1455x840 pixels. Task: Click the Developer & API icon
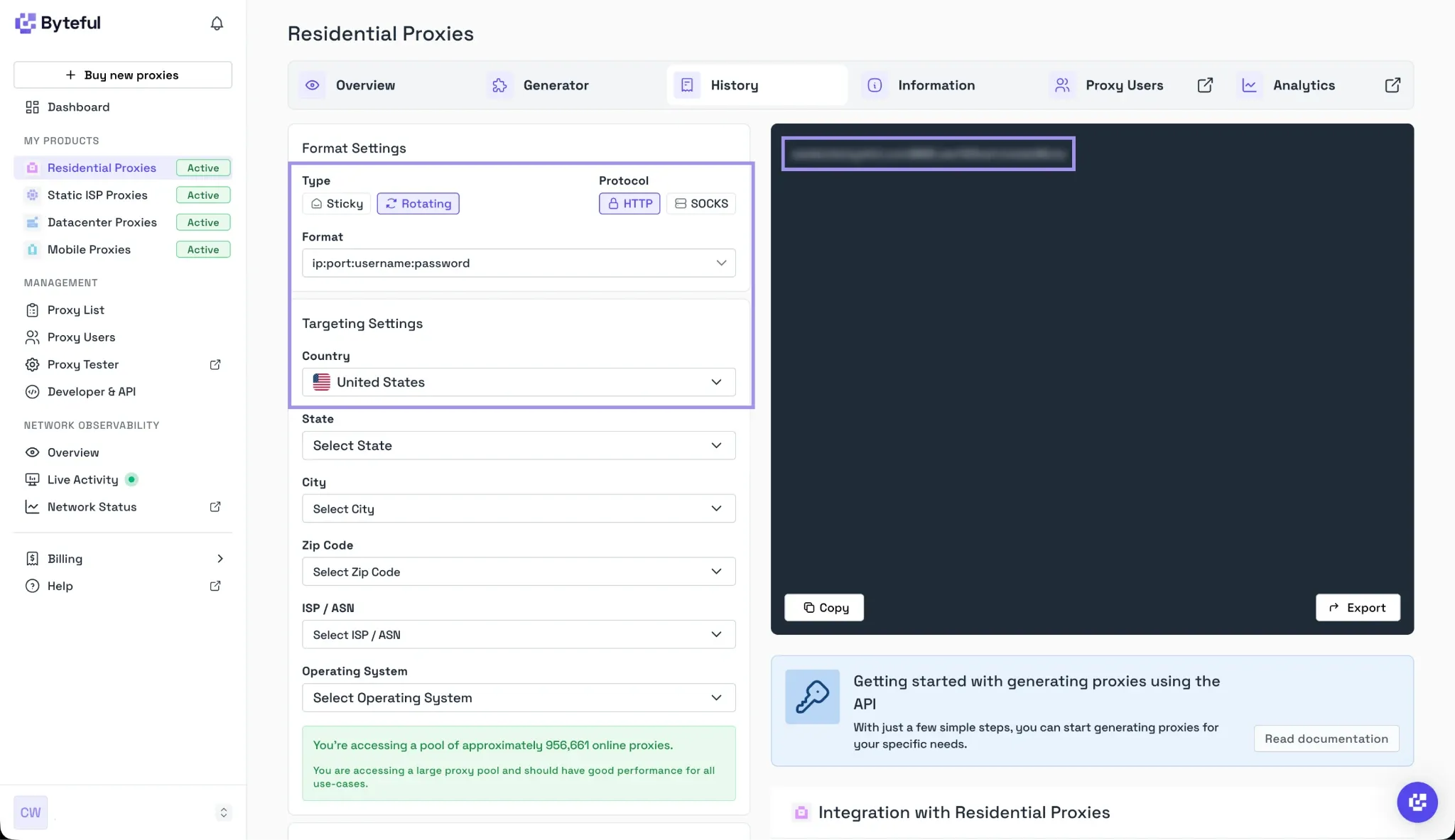32,392
